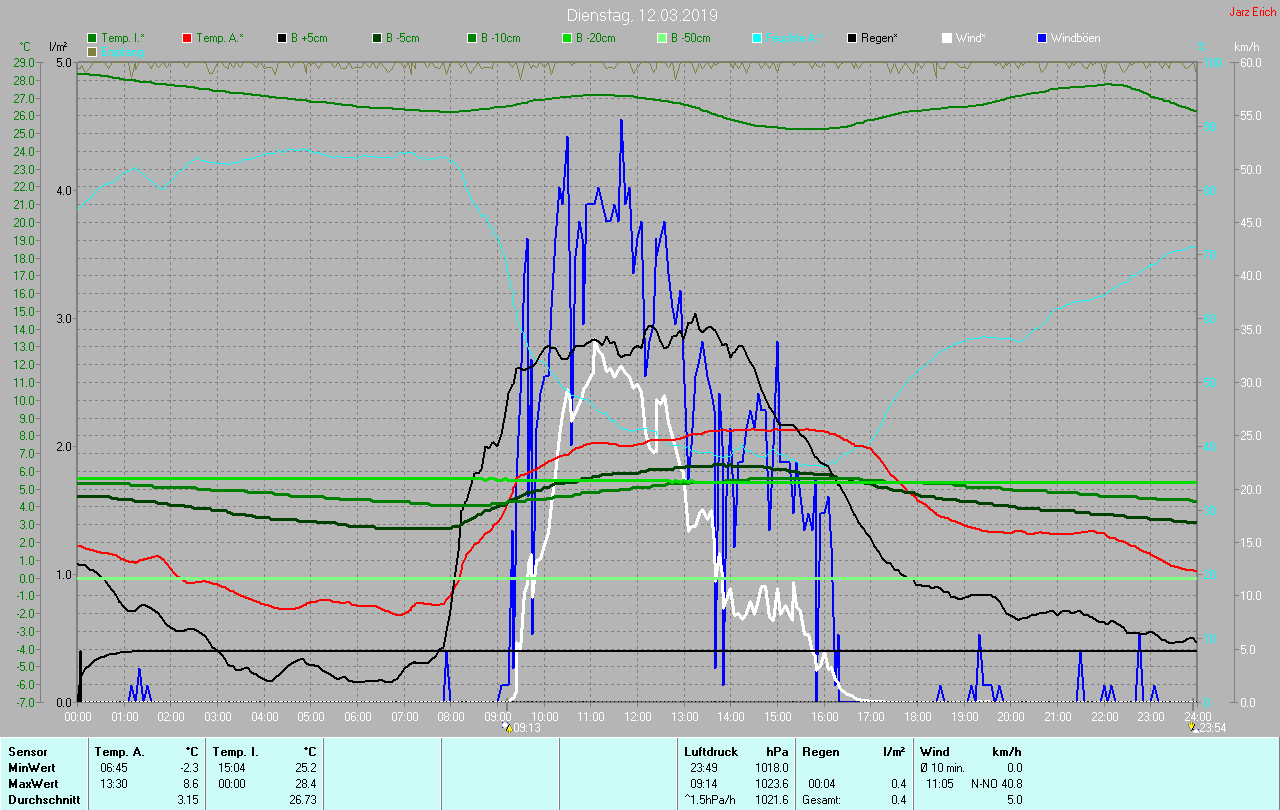1280x810 pixels.
Task: Click the Luftdruck header in the stats table
Action: (709, 751)
